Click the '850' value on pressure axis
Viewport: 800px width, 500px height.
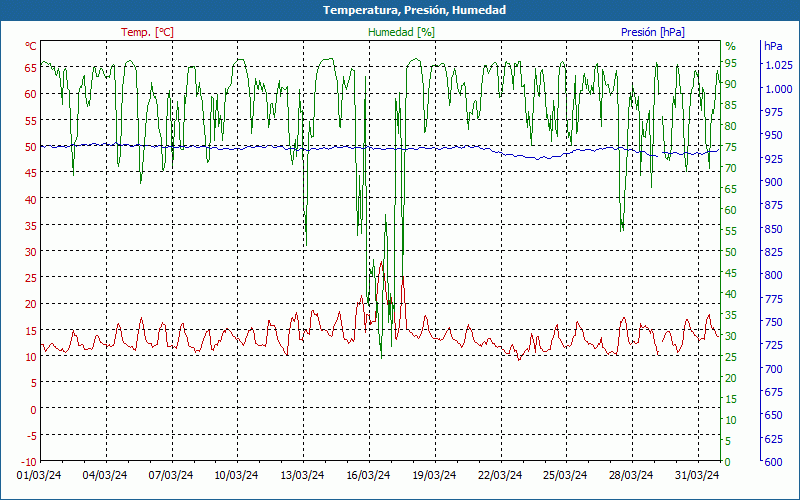[772, 229]
